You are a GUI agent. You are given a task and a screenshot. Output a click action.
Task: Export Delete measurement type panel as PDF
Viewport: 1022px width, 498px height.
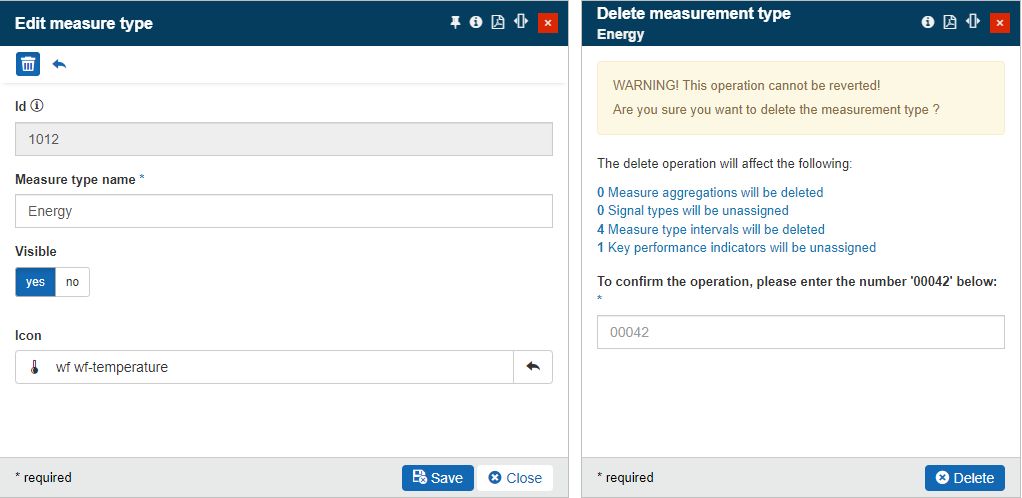[x=950, y=22]
